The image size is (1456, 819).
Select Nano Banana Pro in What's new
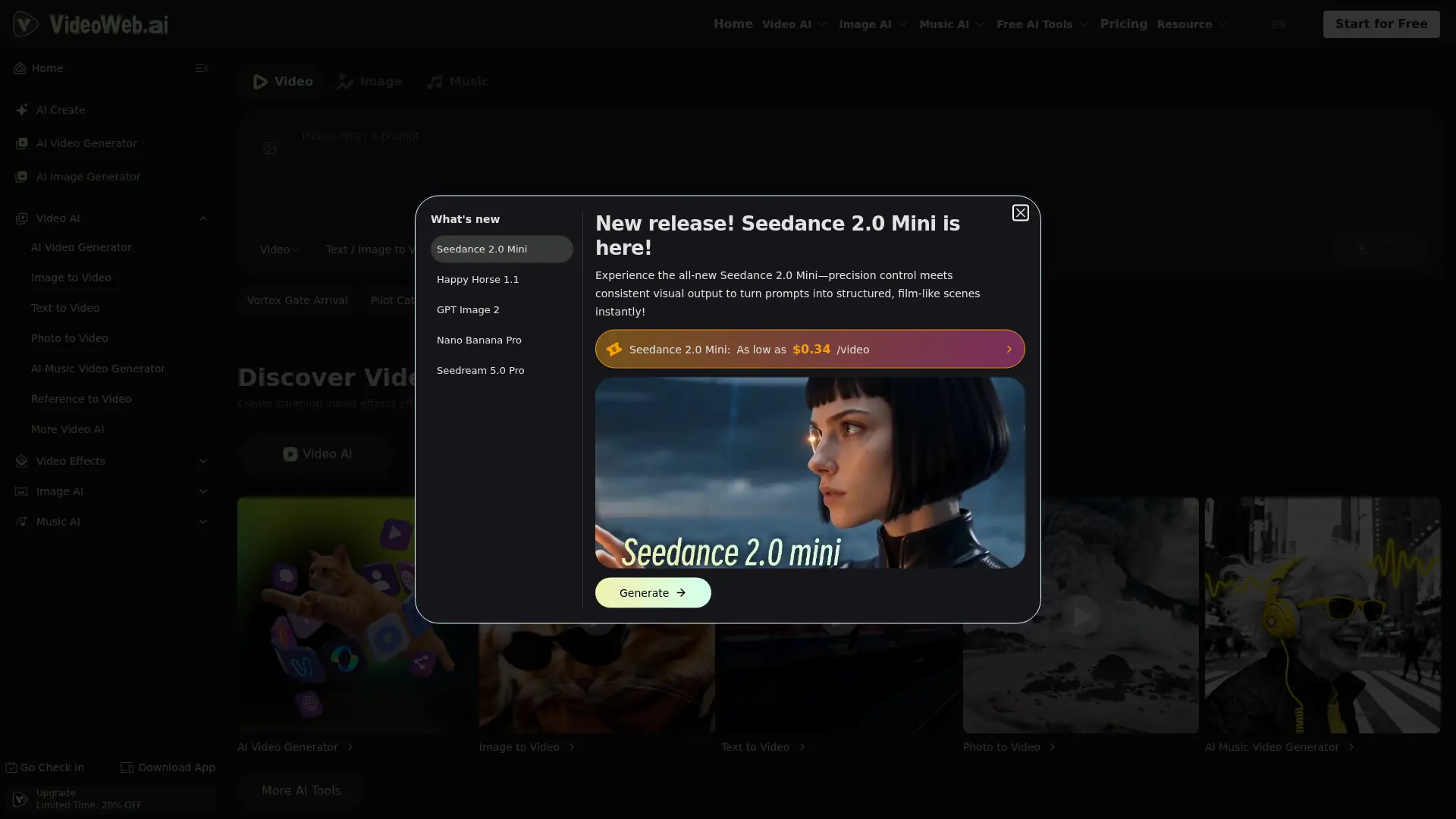501,340
